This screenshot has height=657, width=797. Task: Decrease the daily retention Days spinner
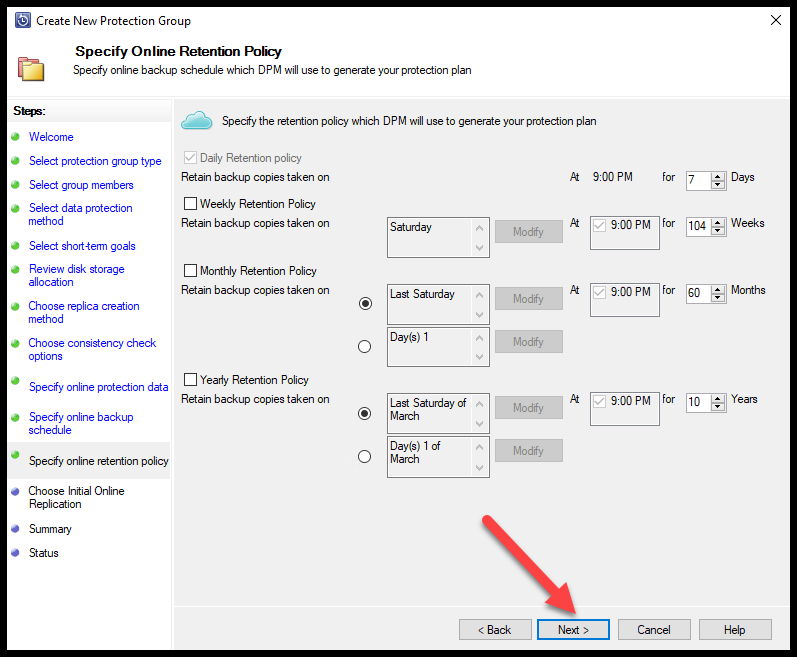click(x=718, y=184)
